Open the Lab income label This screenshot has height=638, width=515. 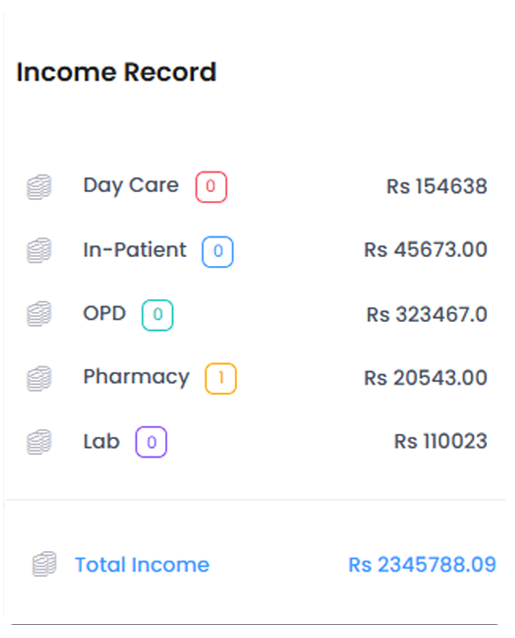tap(101, 441)
